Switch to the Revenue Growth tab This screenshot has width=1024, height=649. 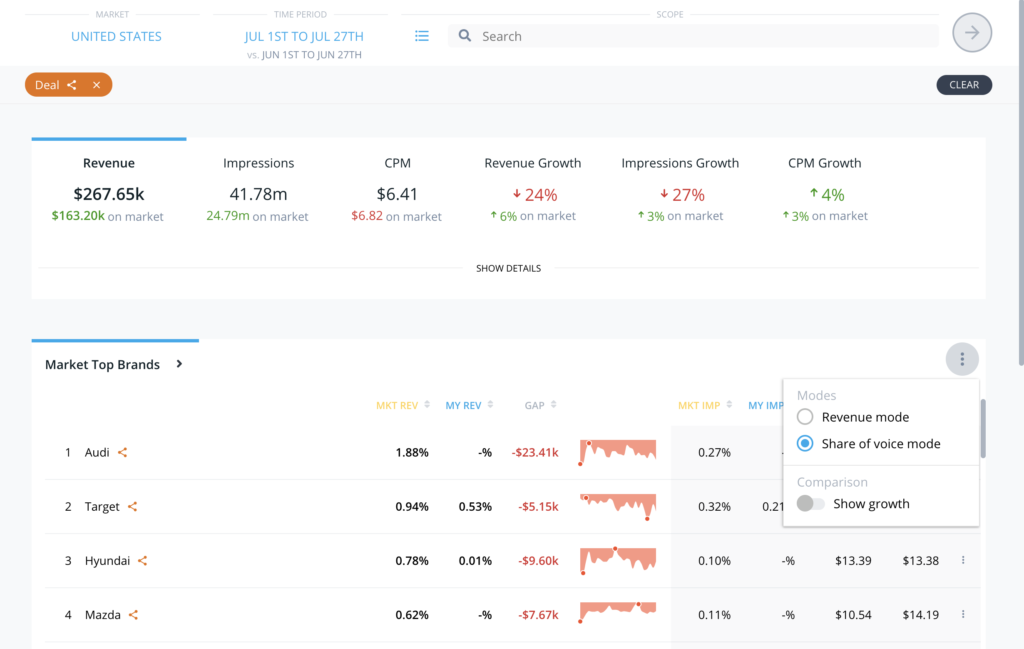(533, 189)
